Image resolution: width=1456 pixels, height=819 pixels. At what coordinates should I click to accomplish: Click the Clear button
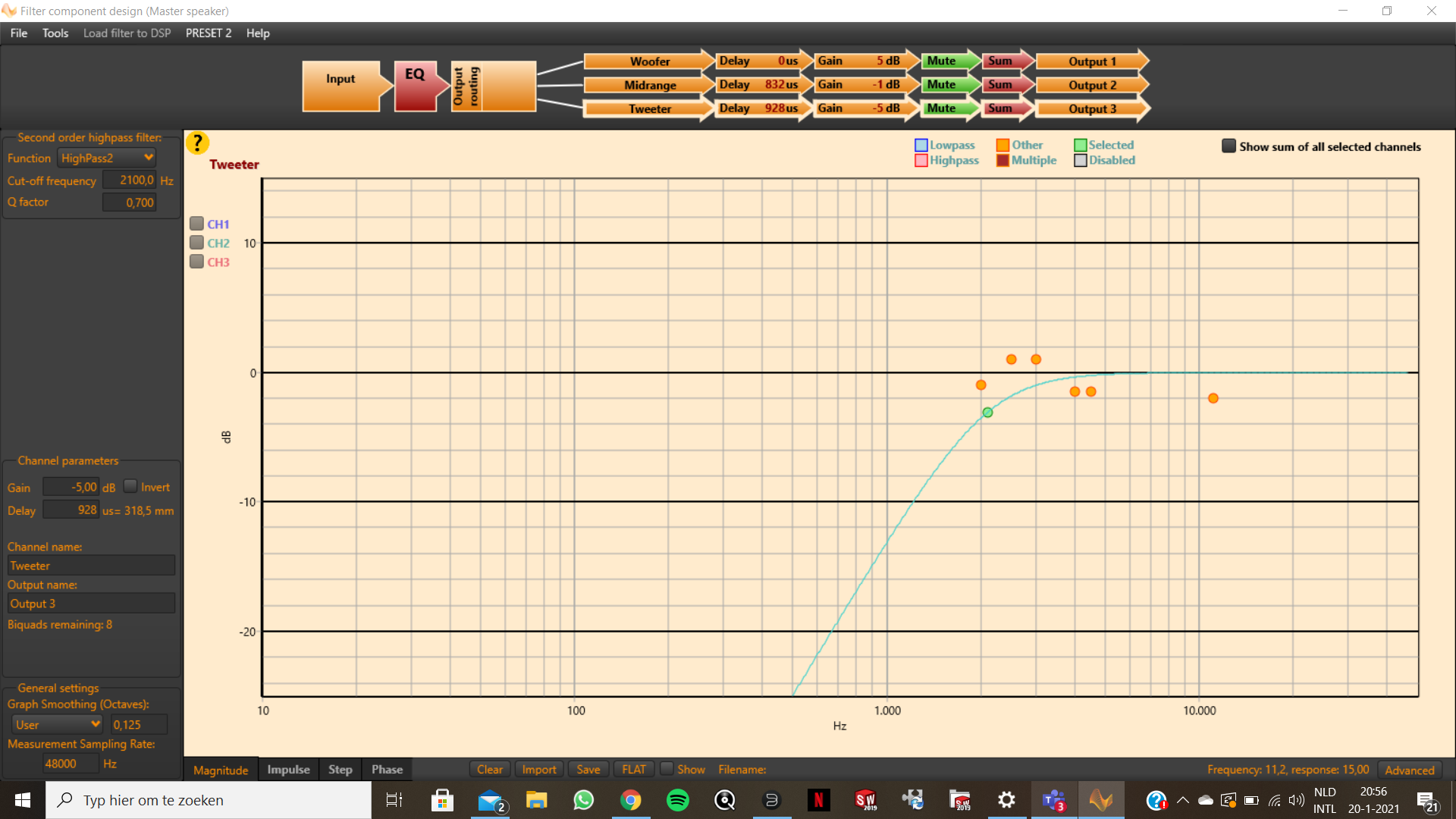(x=490, y=769)
